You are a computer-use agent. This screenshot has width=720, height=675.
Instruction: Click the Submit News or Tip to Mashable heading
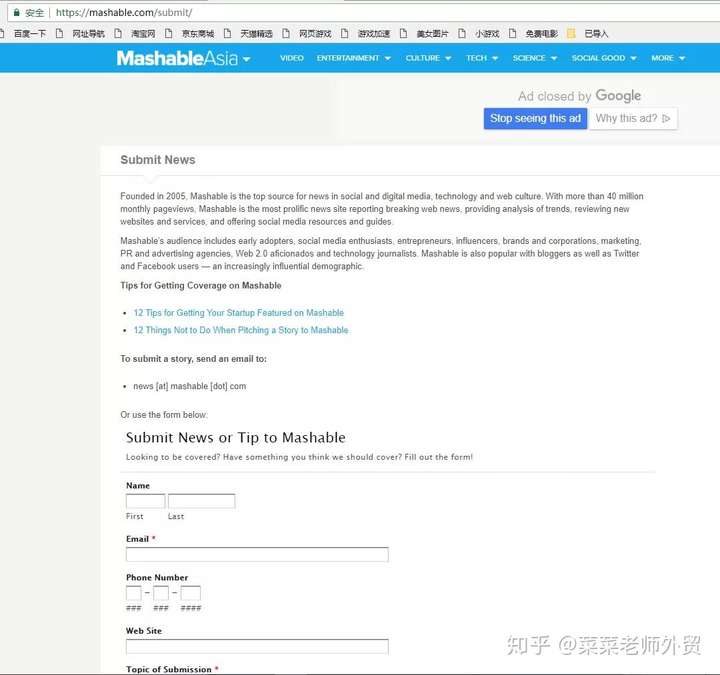click(x=236, y=438)
